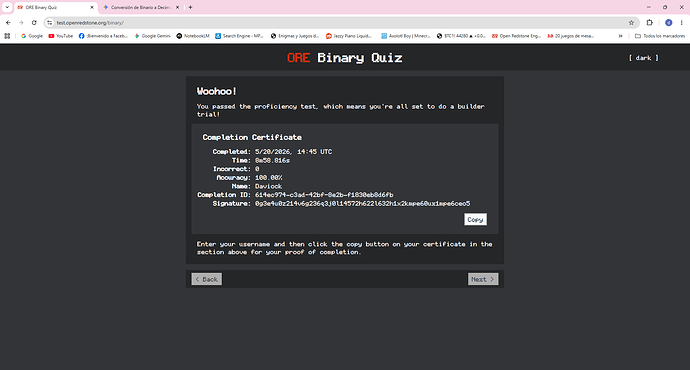Focus the address bar URL field

pos(339,22)
